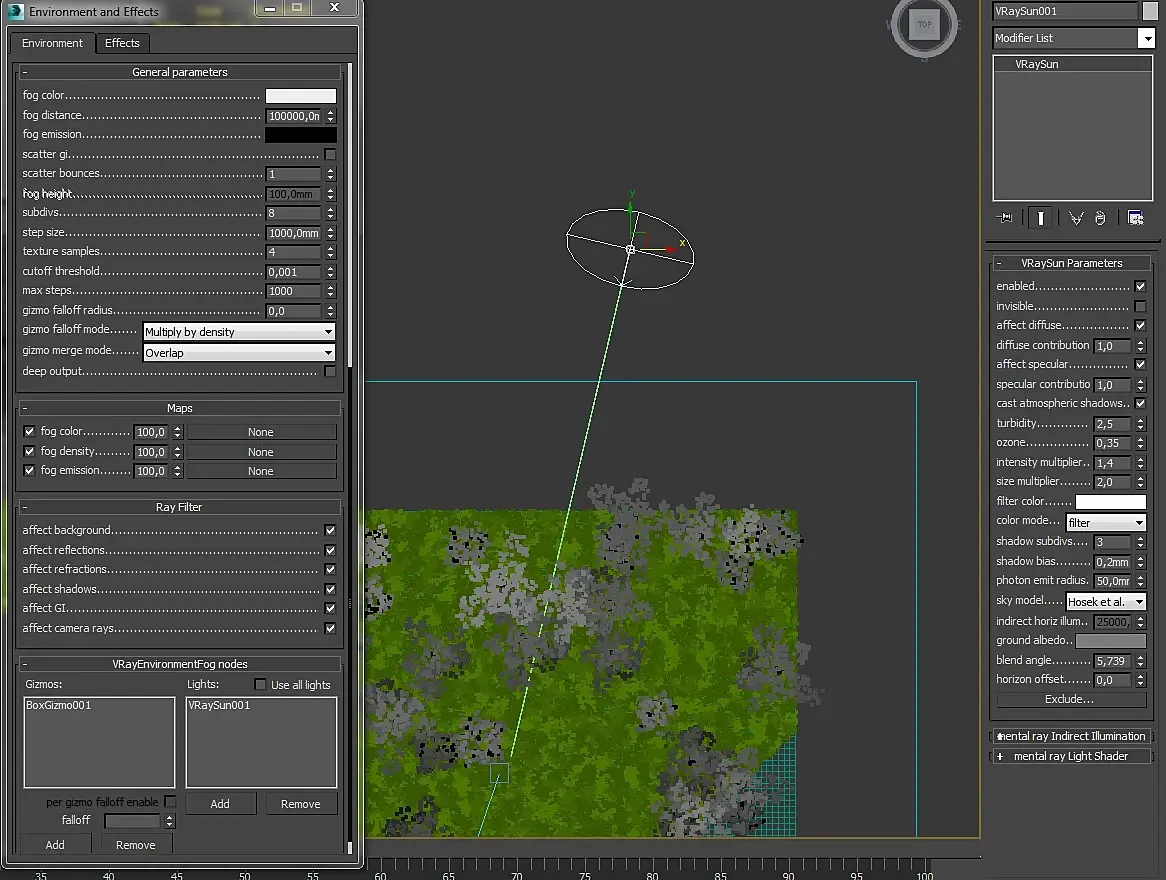The width and height of the screenshot is (1166, 880).
Task: Collapse the General parameters rollout
Action: [x=180, y=72]
